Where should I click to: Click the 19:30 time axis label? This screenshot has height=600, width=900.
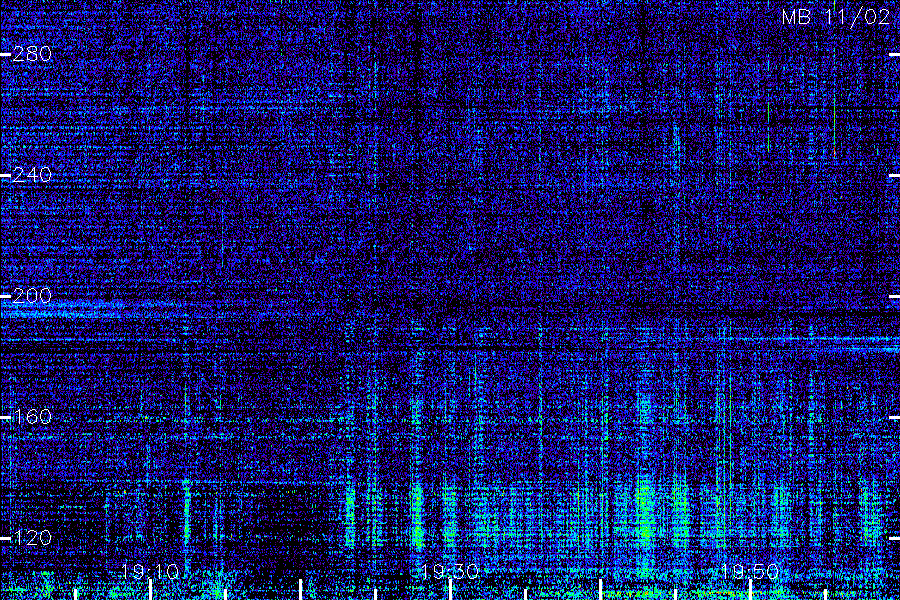click(450, 571)
